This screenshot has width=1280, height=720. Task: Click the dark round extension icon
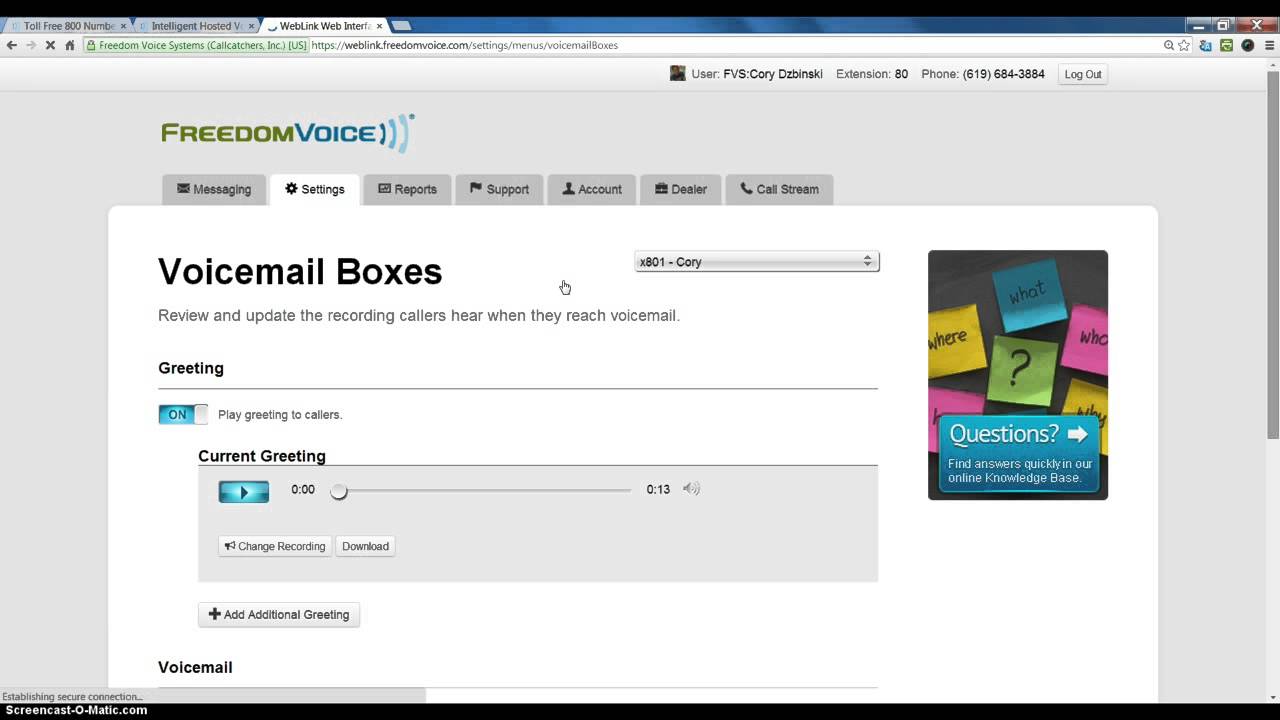(1248, 45)
